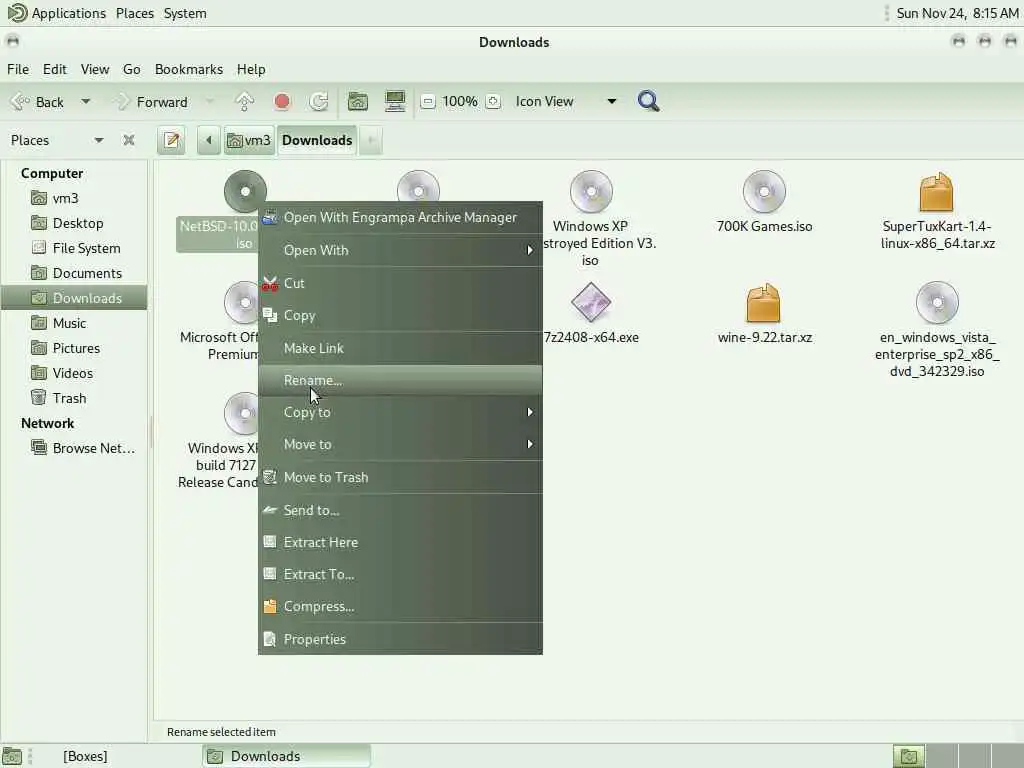Open the Back history dropdown arrow

86,101
